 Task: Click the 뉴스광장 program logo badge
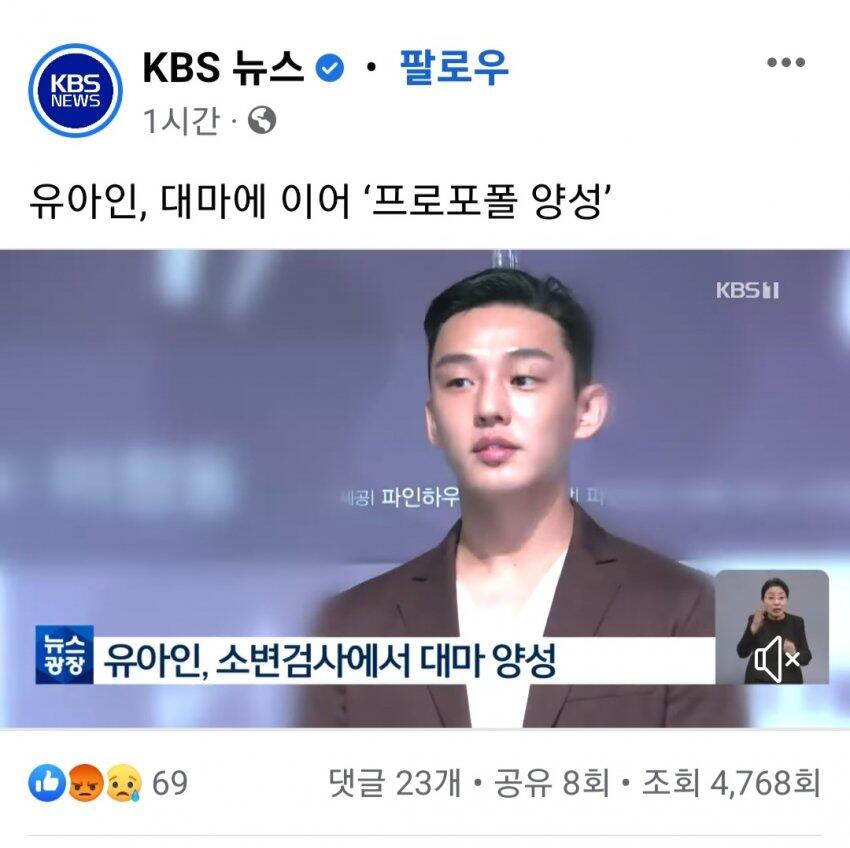coord(65,654)
